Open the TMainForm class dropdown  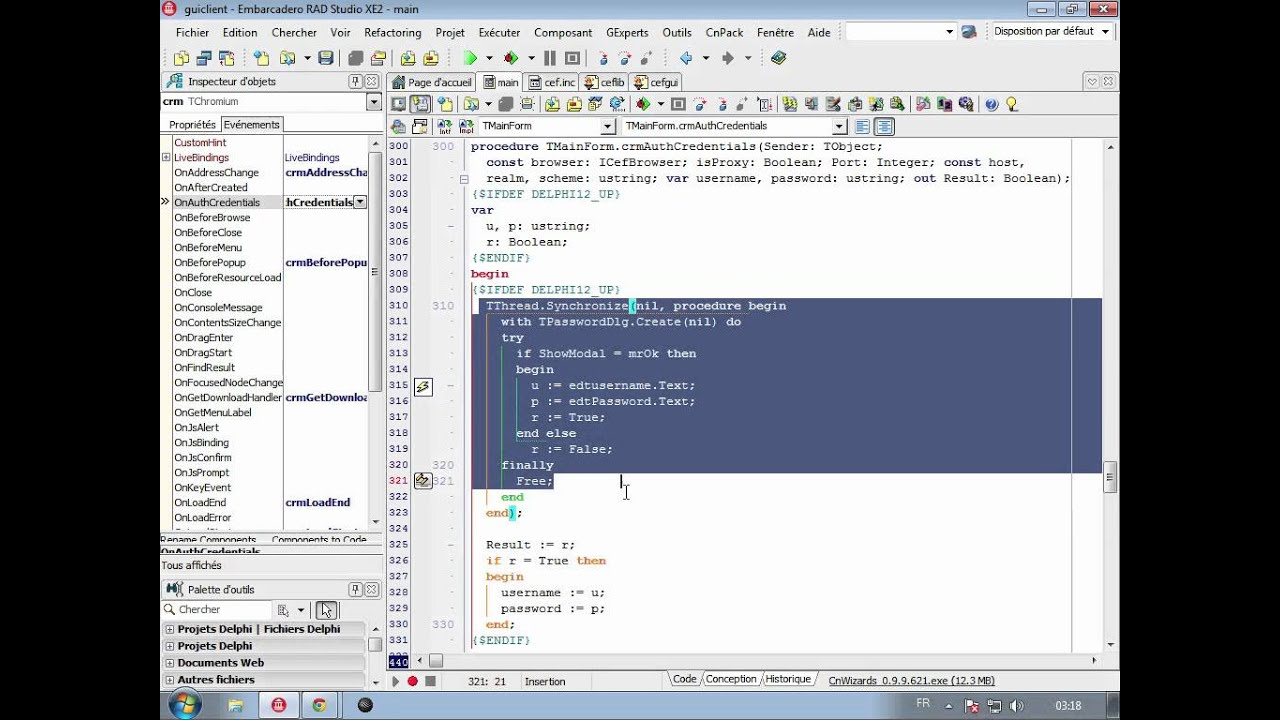point(607,126)
